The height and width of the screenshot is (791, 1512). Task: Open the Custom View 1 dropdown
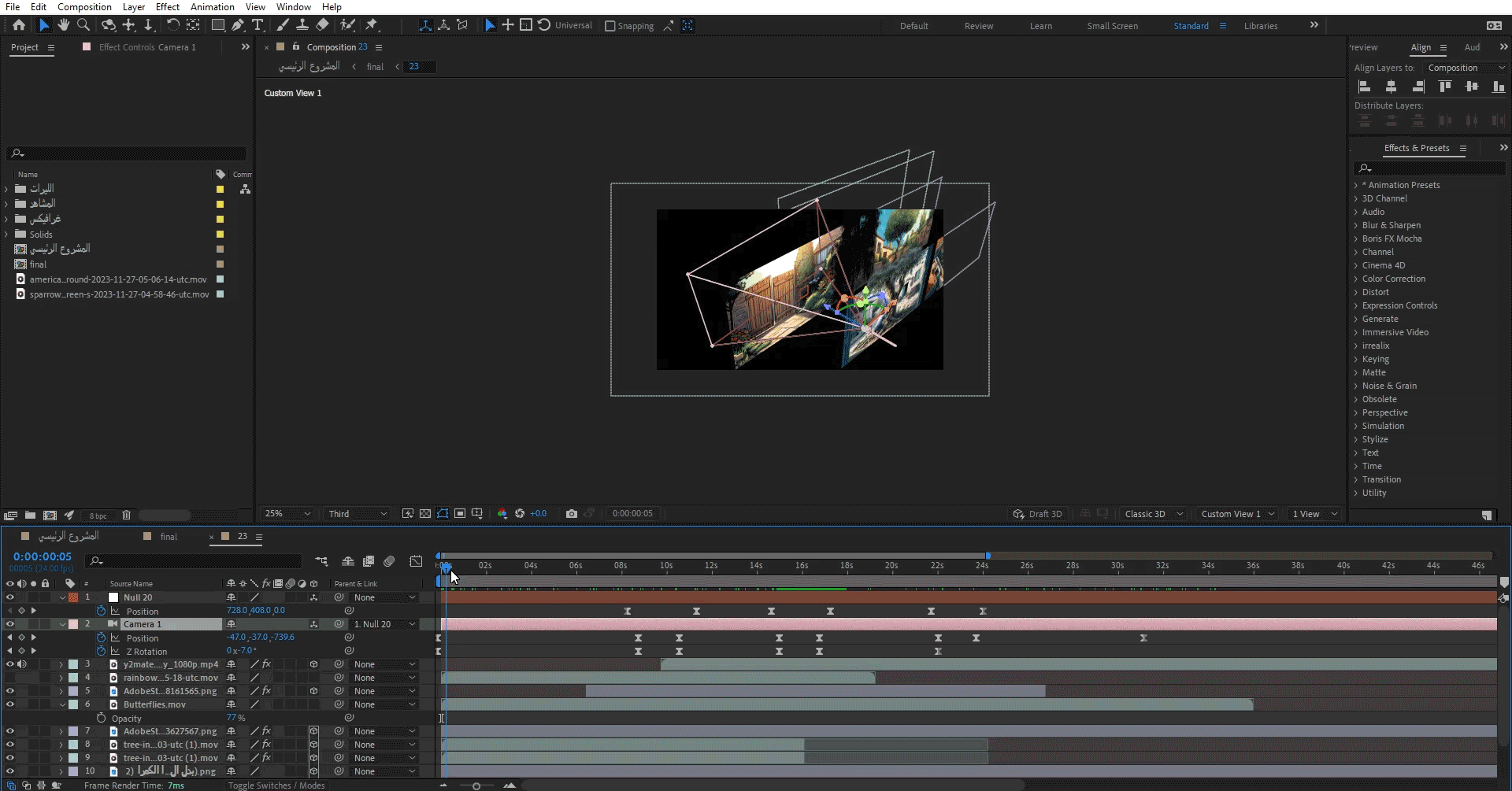click(x=1237, y=514)
